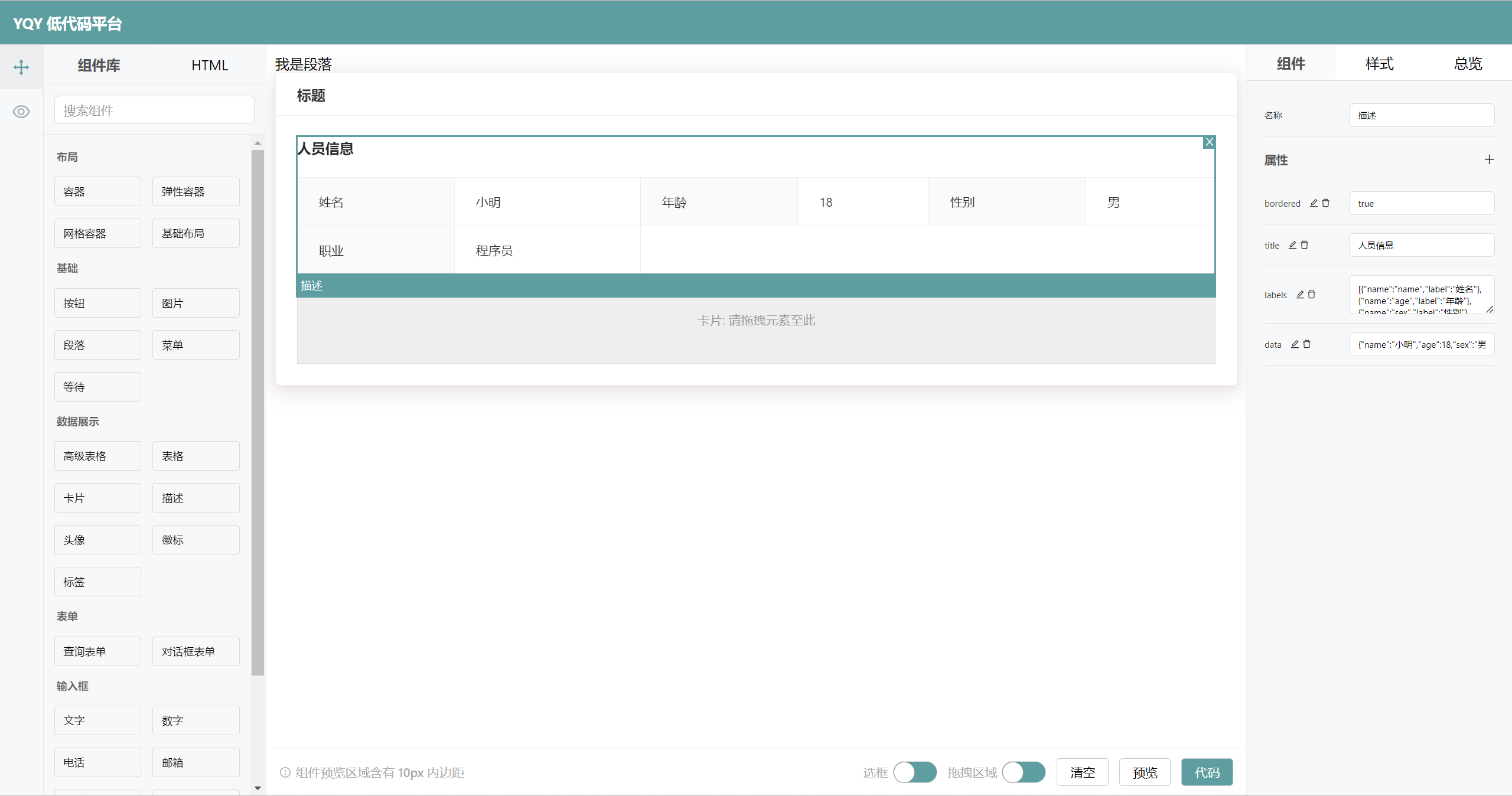
Task: Click the info icon beside the padding hint
Action: point(285,772)
